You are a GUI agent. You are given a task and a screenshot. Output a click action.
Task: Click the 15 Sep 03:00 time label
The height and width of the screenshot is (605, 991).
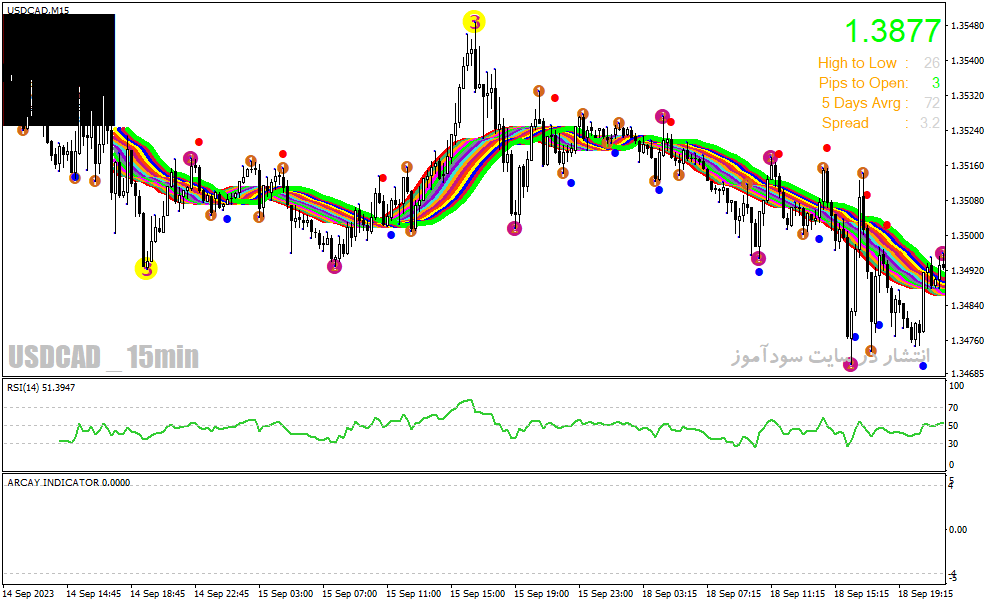click(286, 594)
